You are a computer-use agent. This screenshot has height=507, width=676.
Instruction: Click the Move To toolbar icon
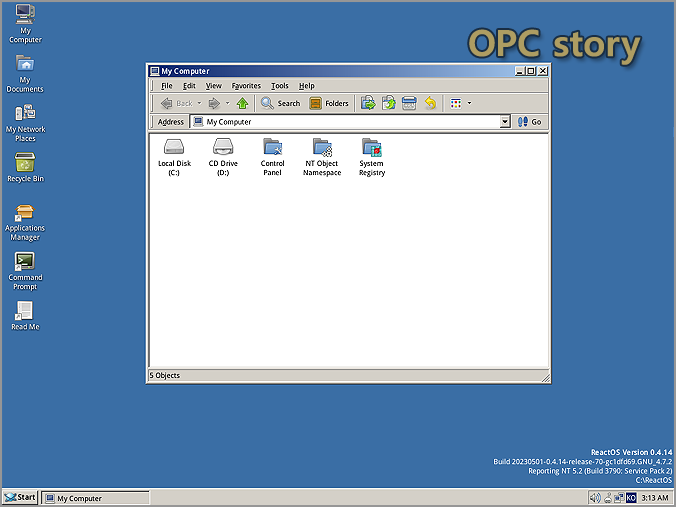(368, 103)
